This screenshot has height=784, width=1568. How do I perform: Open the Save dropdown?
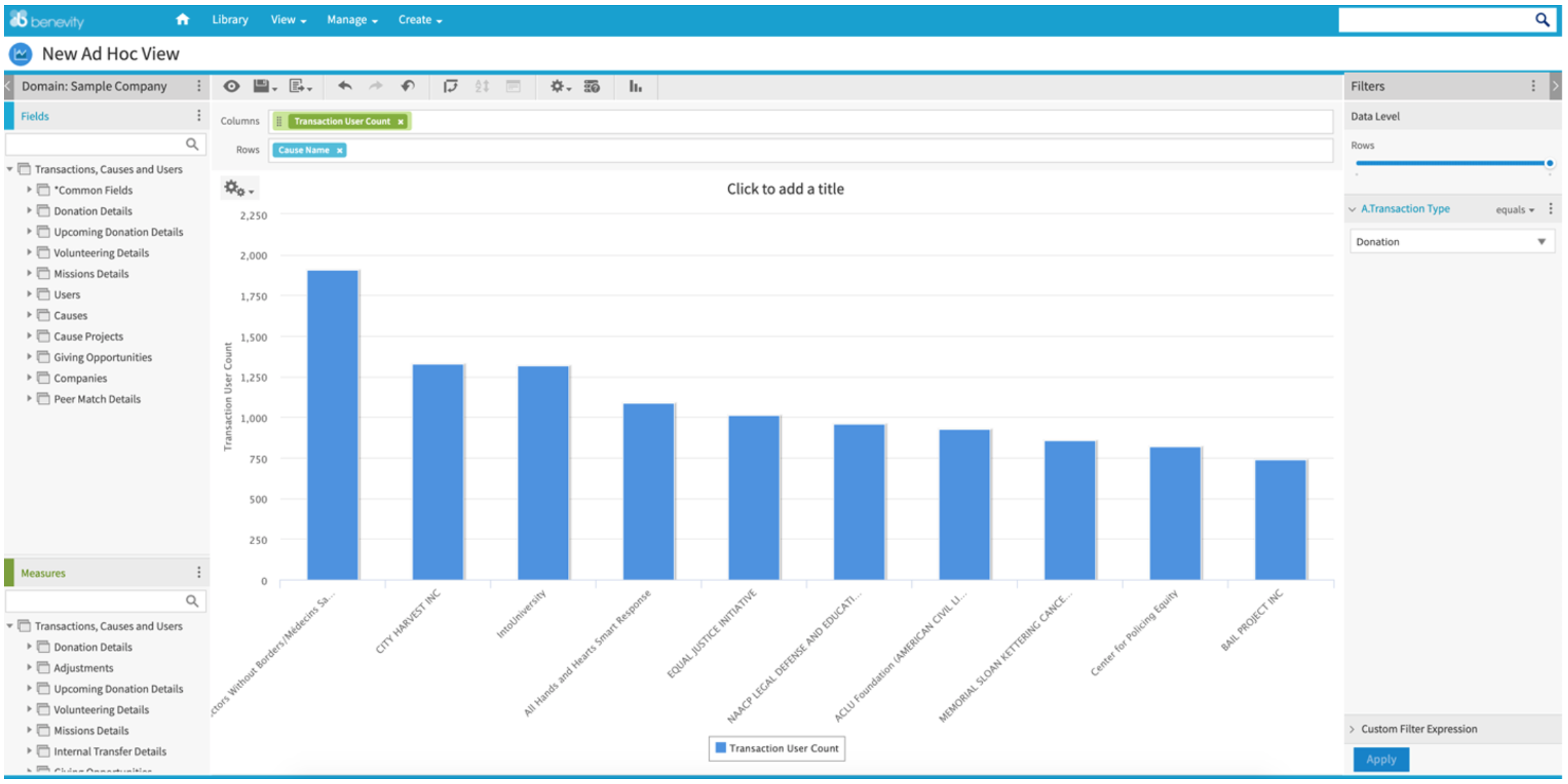click(x=265, y=86)
